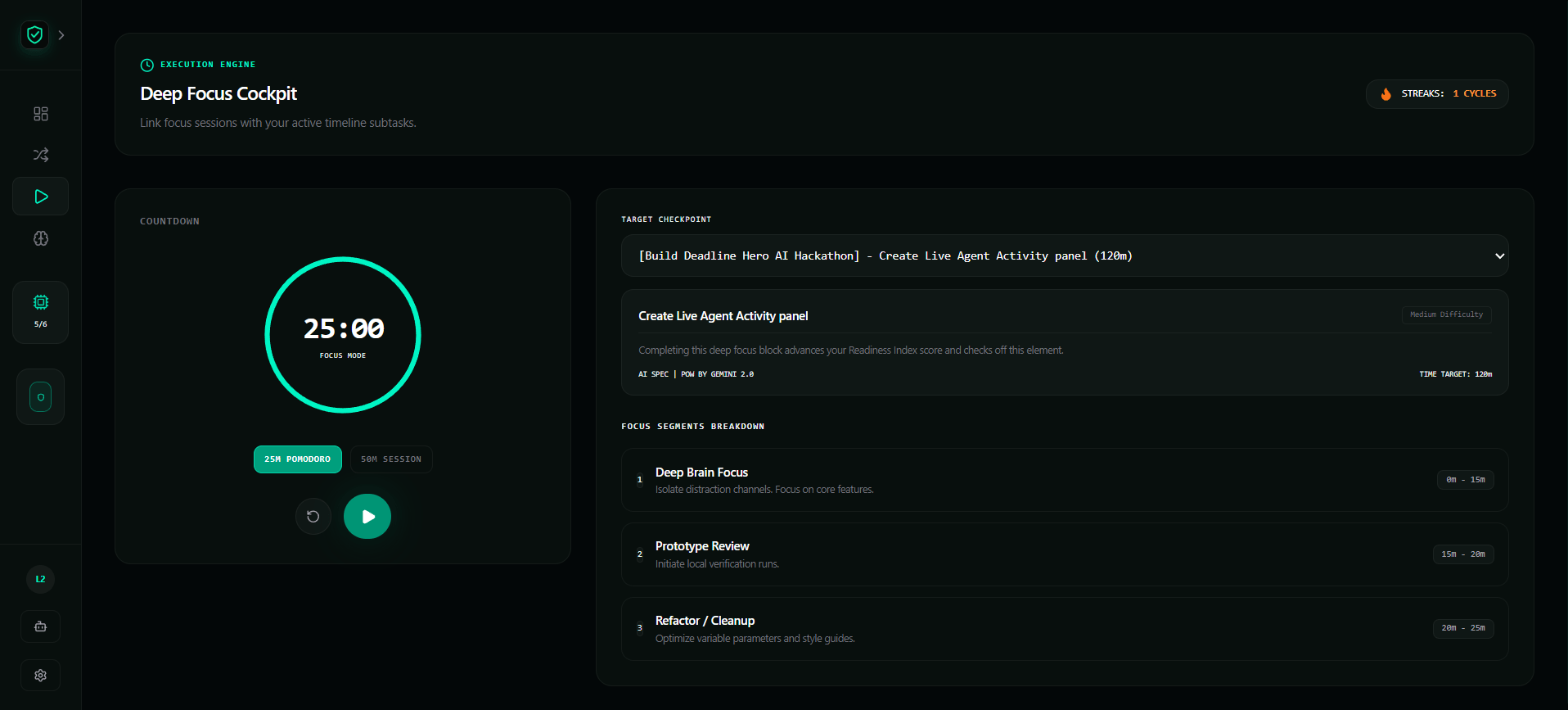Viewport: 1568px width, 710px height.
Task: Open the settings gear icon
Action: pos(41,676)
